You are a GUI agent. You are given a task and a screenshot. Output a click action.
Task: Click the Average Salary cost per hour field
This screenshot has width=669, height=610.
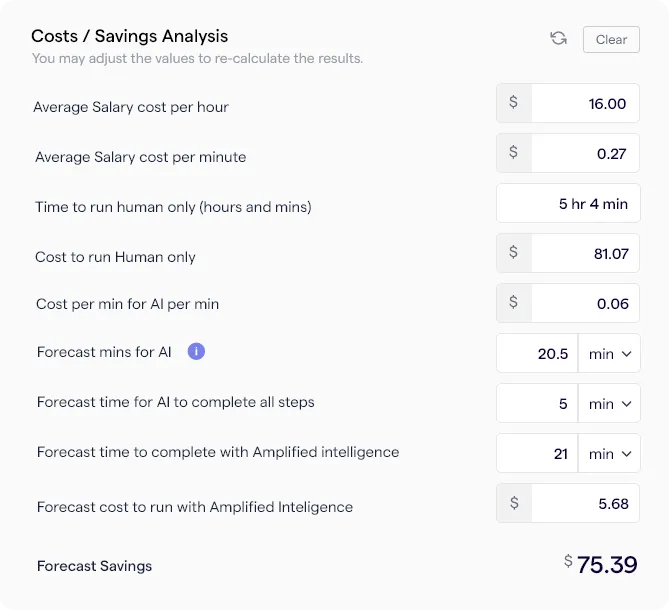(585, 103)
